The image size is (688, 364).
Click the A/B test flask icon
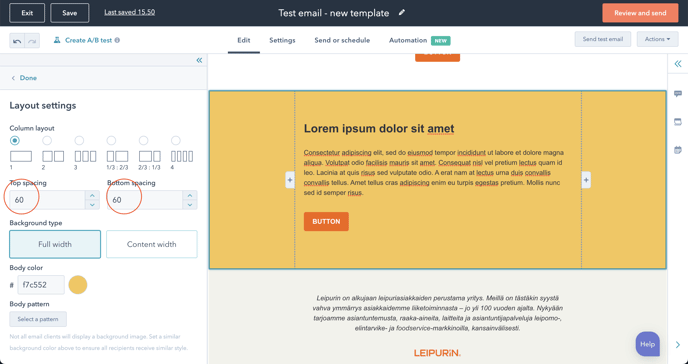(x=57, y=40)
